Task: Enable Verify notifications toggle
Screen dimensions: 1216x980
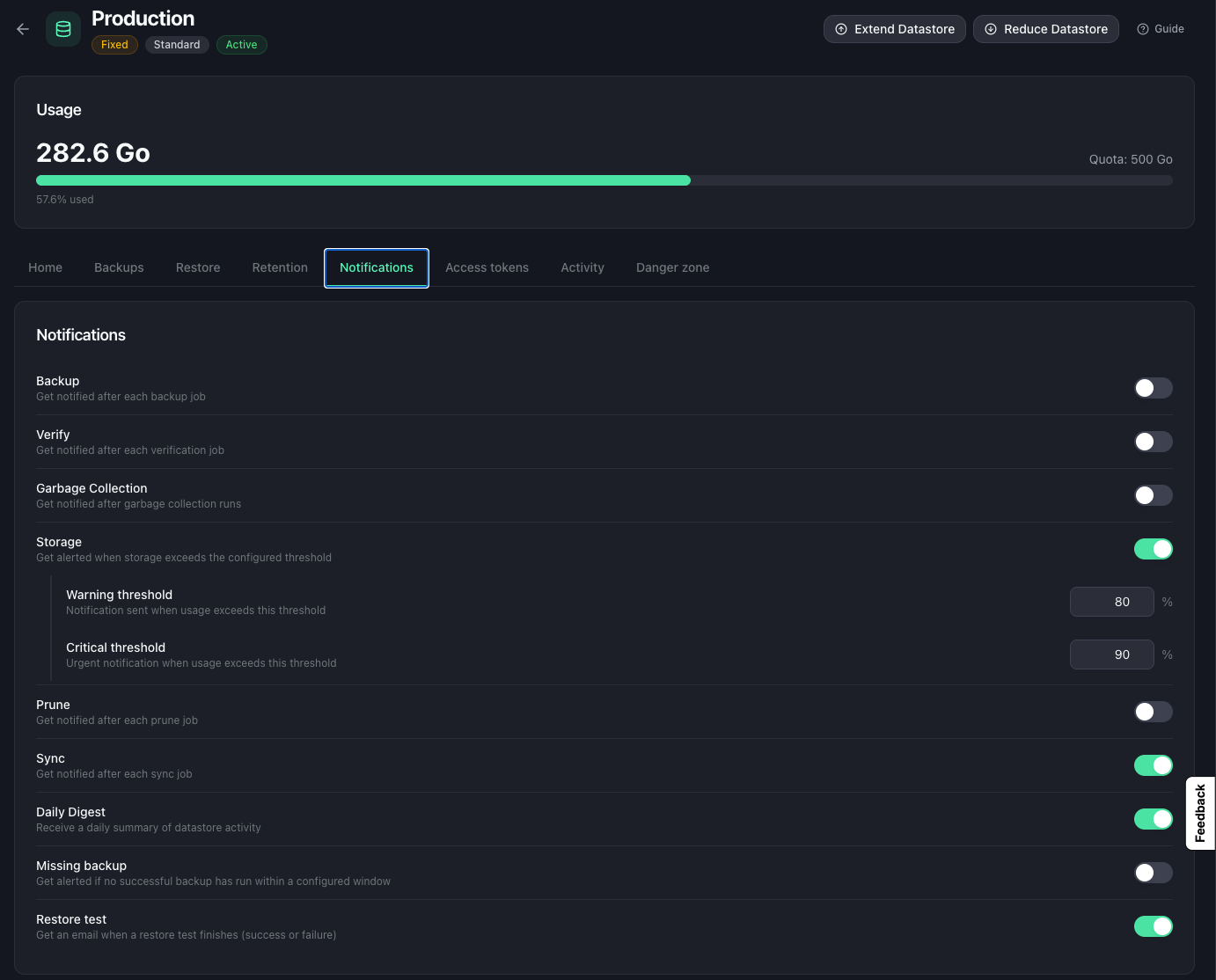Action: (1153, 442)
